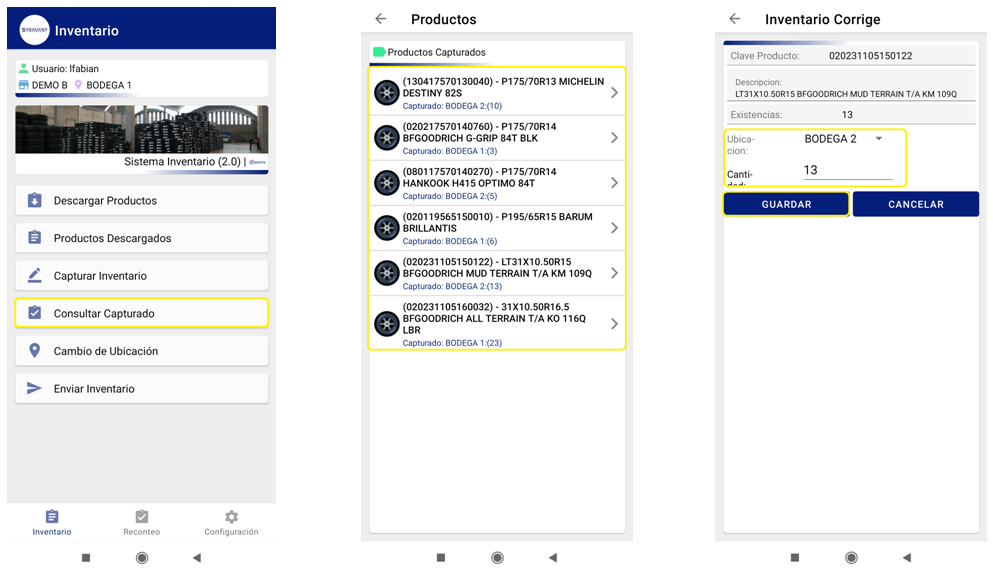This screenshot has height=577, width=993.
Task: Click the 'Capturado: BODEGA 2:(10)' text
Action: tap(452, 106)
